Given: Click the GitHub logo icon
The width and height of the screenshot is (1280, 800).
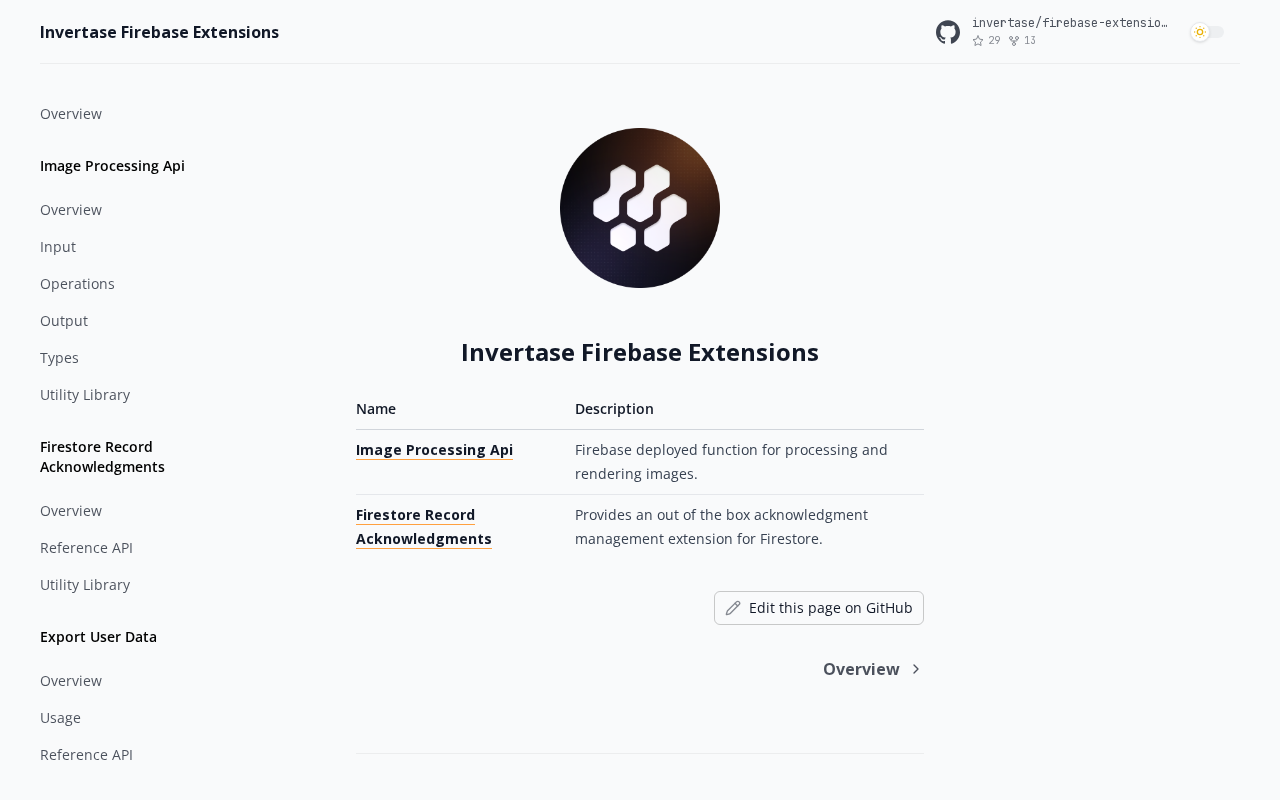Looking at the screenshot, I should 948,32.
